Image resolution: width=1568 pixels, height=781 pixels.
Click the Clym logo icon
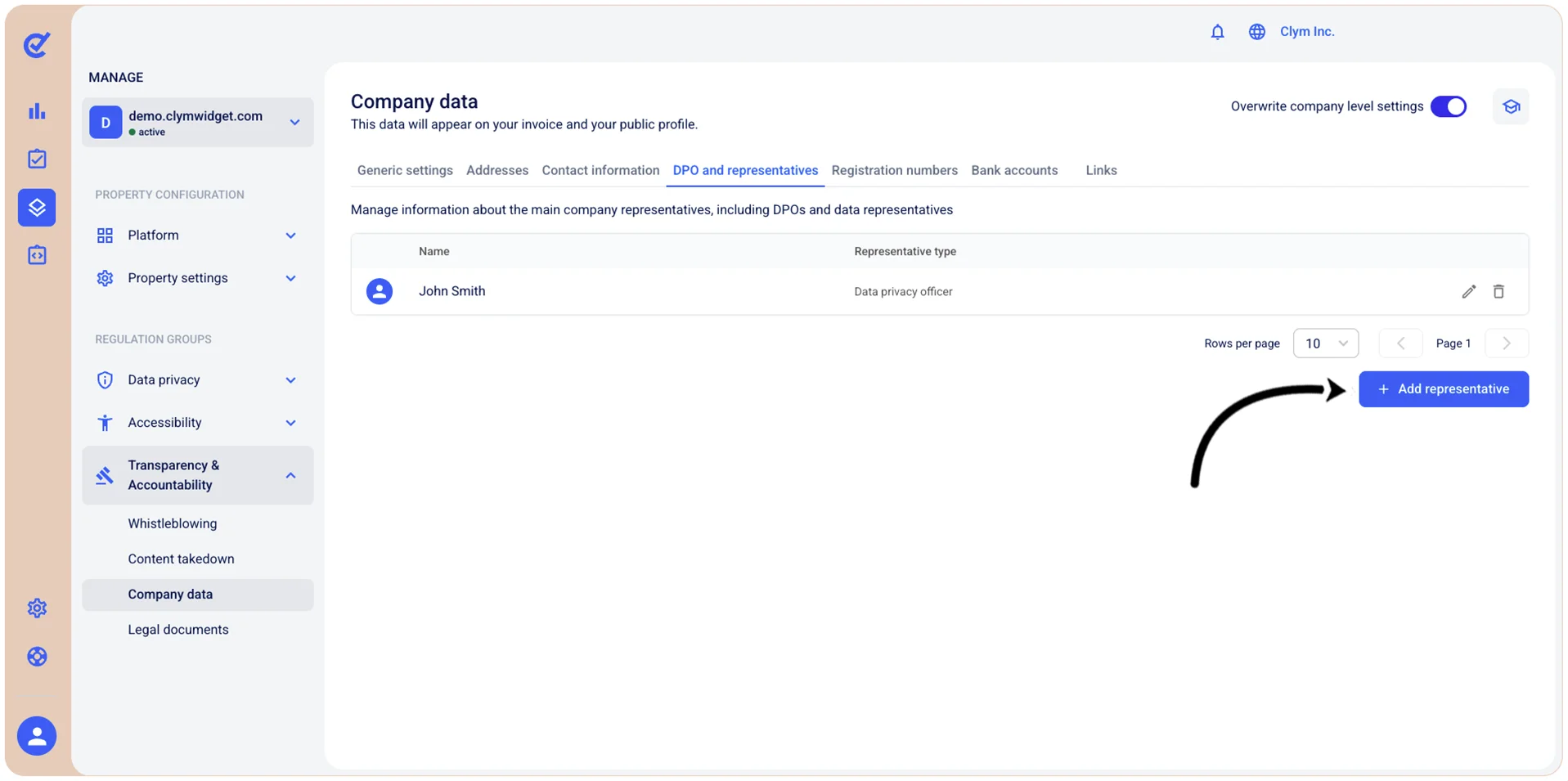pyautogui.click(x=37, y=45)
